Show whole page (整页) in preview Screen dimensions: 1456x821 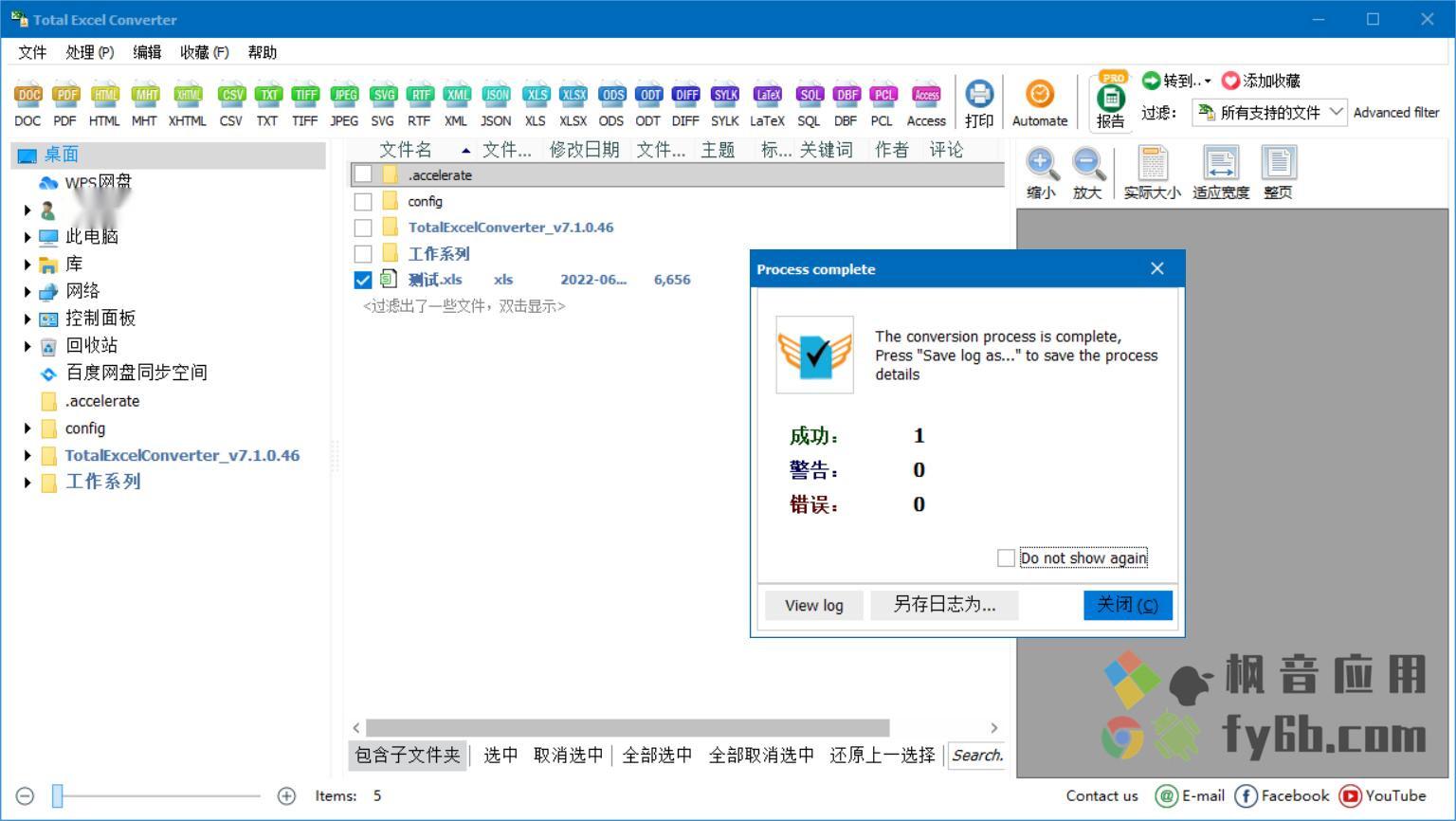click(1278, 173)
